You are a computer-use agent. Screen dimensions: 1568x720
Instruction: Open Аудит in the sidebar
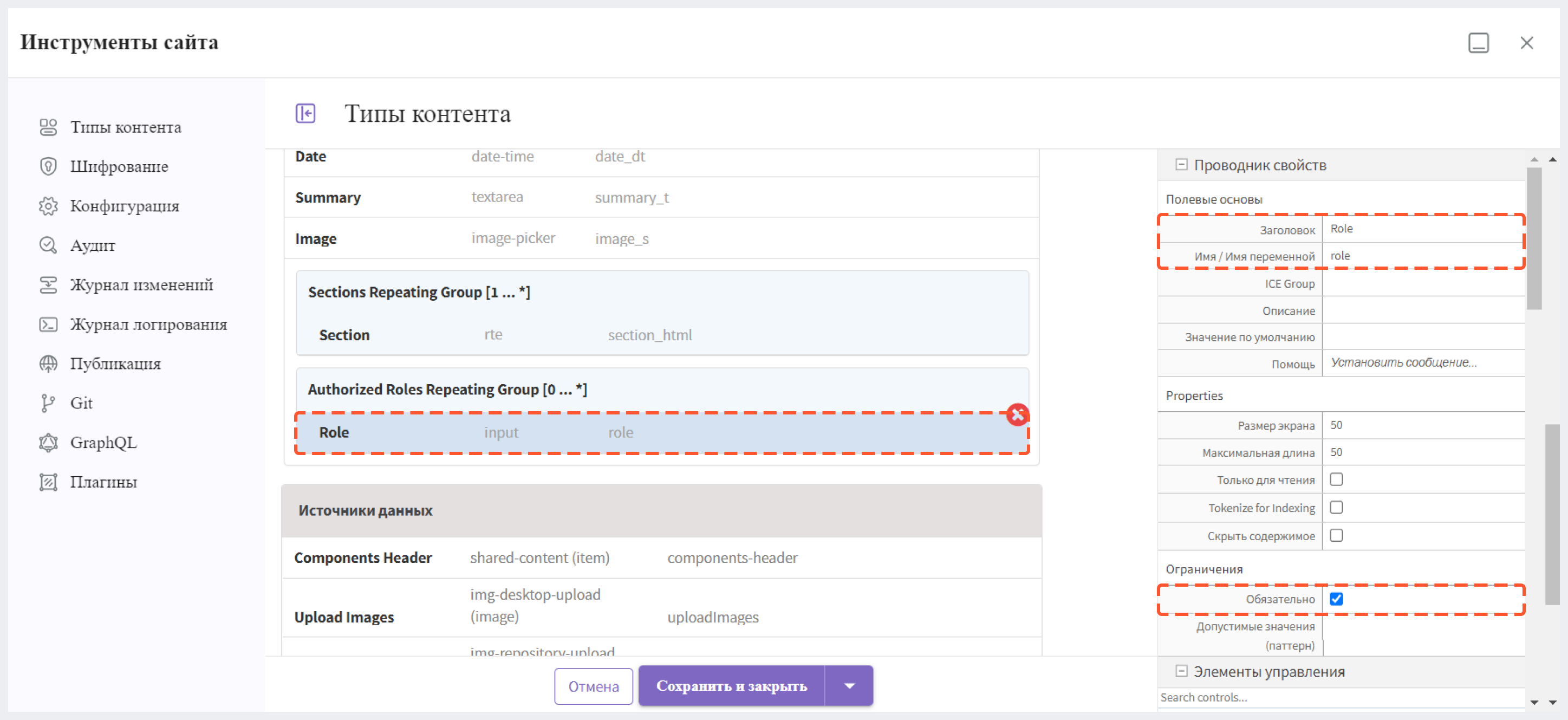coord(93,245)
